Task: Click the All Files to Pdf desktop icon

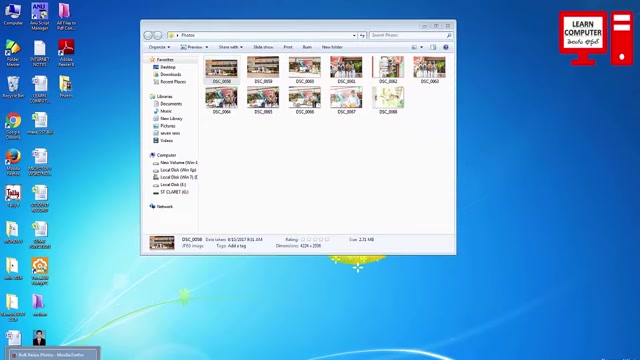Action: [x=66, y=16]
